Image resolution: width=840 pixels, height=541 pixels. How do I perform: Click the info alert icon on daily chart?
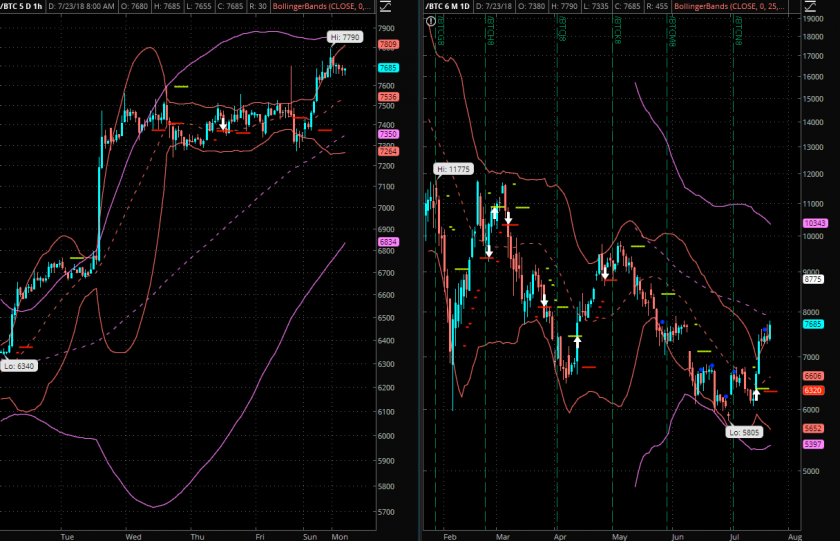pos(429,19)
